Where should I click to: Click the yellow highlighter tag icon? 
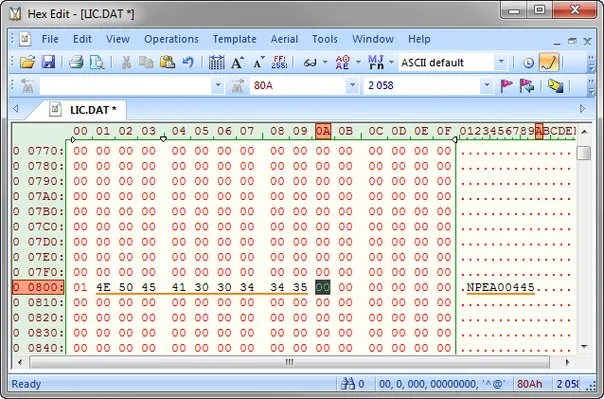coord(555,86)
